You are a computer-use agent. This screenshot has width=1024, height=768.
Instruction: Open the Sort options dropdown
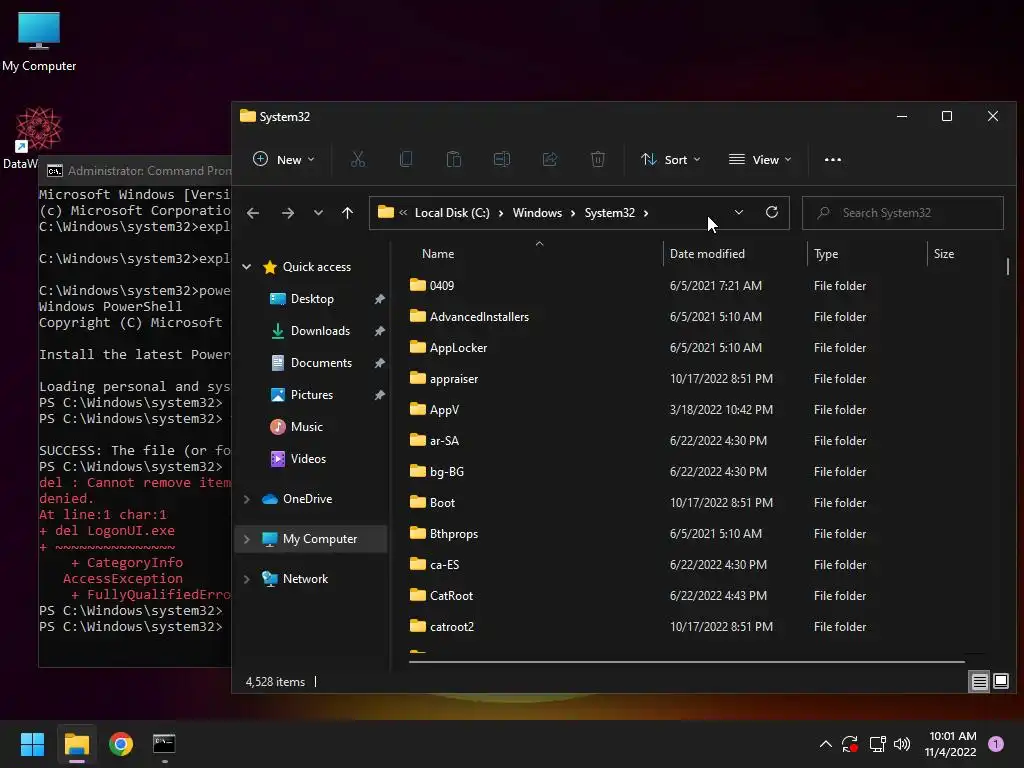click(x=671, y=159)
